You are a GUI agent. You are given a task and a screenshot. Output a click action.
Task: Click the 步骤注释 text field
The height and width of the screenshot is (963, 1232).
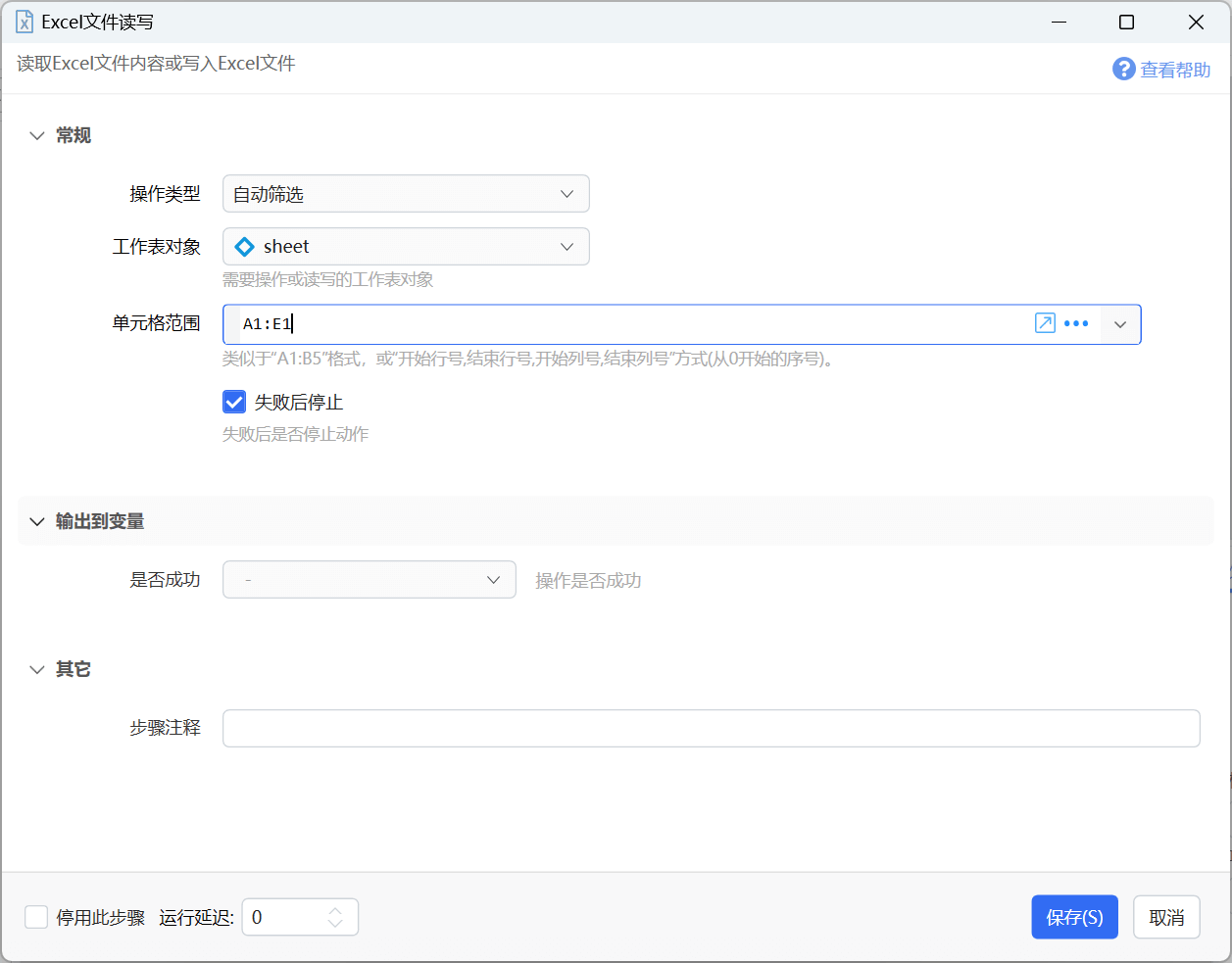712,728
